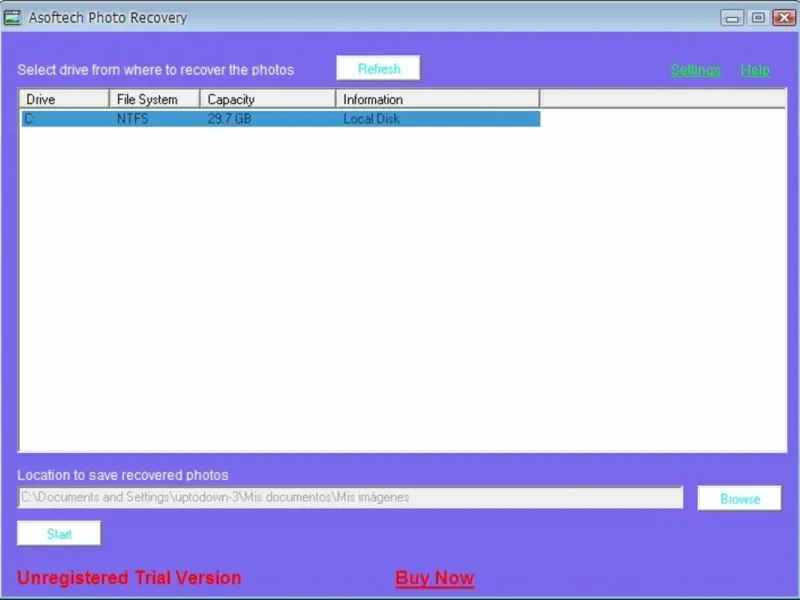Start the photo recovery scan

click(x=59, y=534)
